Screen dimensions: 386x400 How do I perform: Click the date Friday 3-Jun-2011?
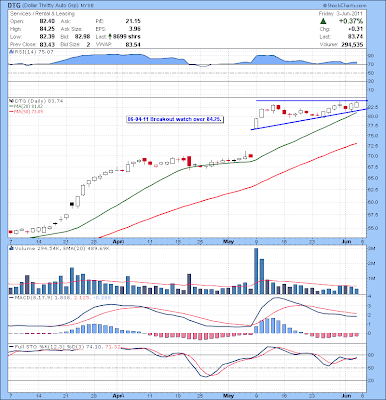coord(341,14)
